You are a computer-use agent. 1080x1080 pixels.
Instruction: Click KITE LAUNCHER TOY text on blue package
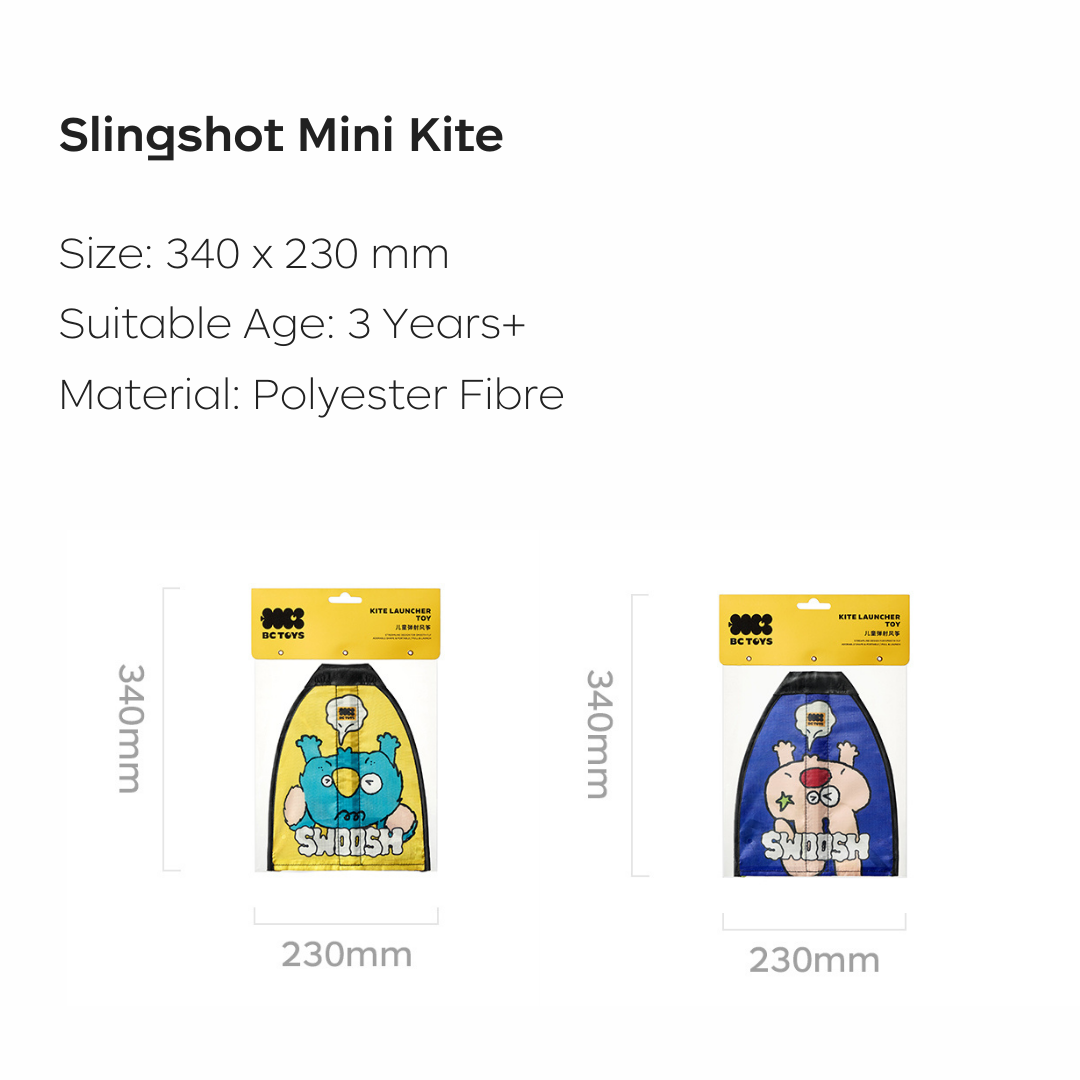point(869,620)
